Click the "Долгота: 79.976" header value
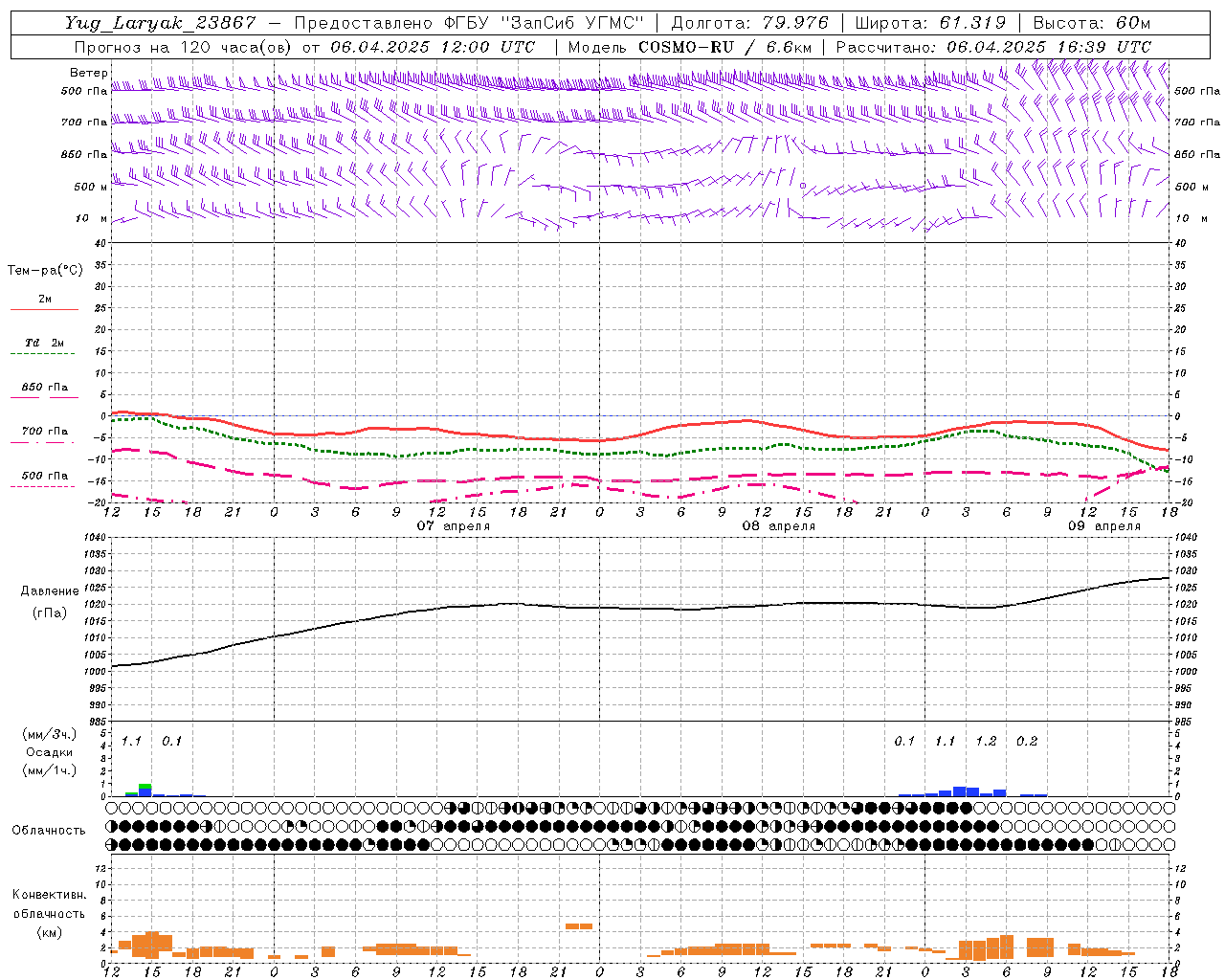The image size is (1225, 980). (750, 23)
